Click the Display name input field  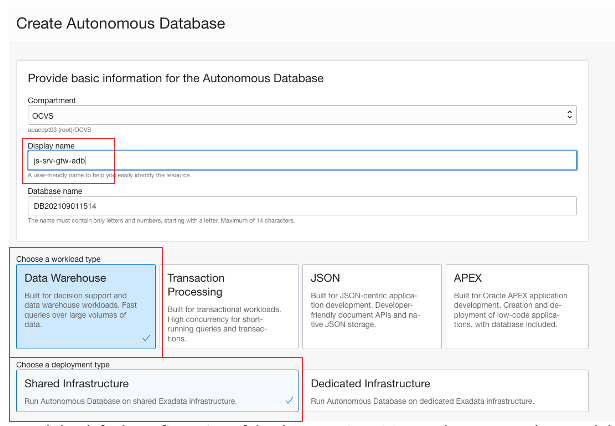tap(302, 160)
